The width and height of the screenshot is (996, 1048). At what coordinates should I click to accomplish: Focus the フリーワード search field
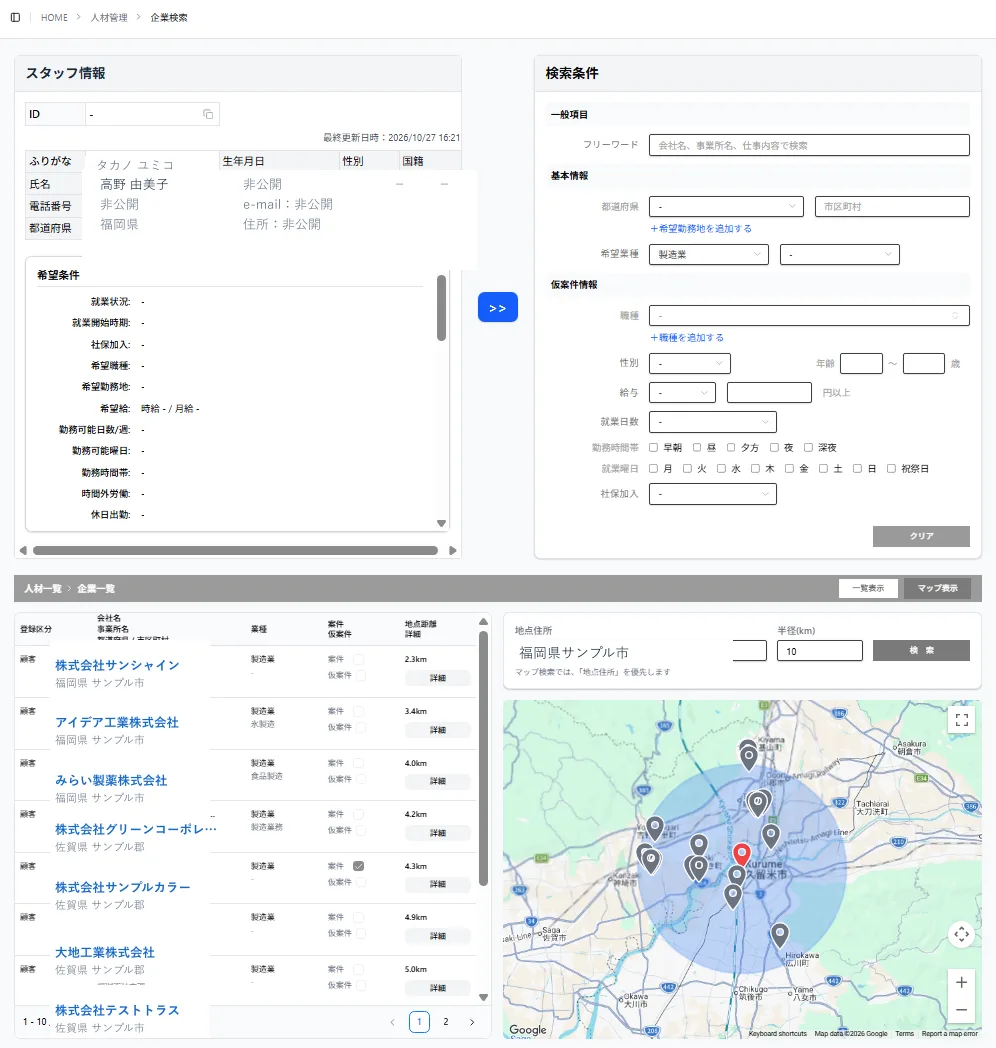coord(809,145)
